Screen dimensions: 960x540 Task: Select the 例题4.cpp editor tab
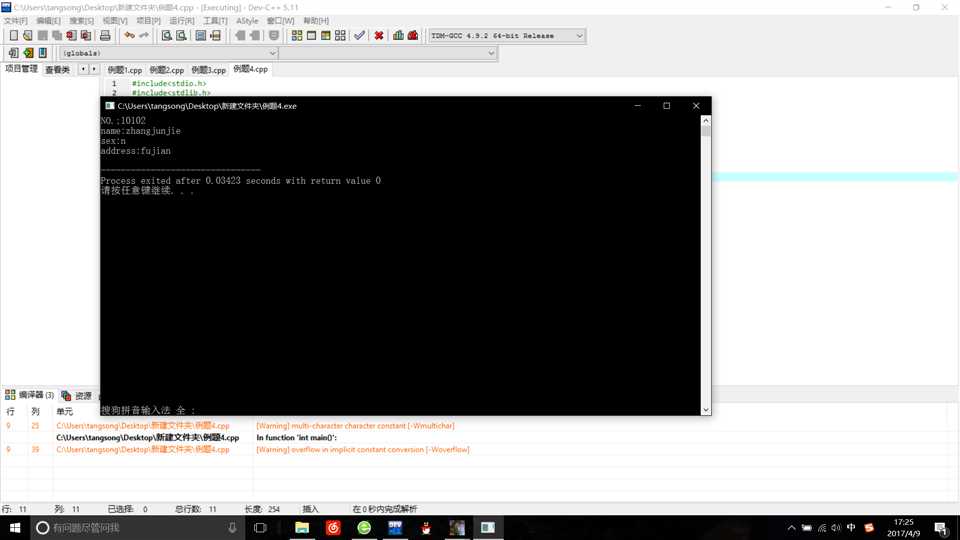pyautogui.click(x=250, y=69)
